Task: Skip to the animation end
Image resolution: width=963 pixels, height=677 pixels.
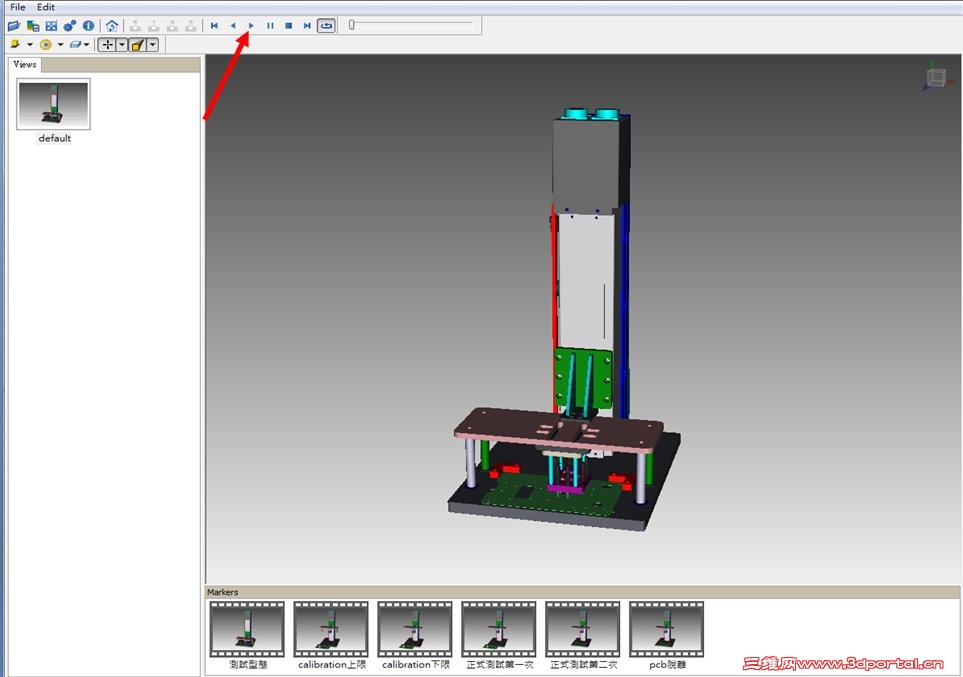Action: coord(307,26)
